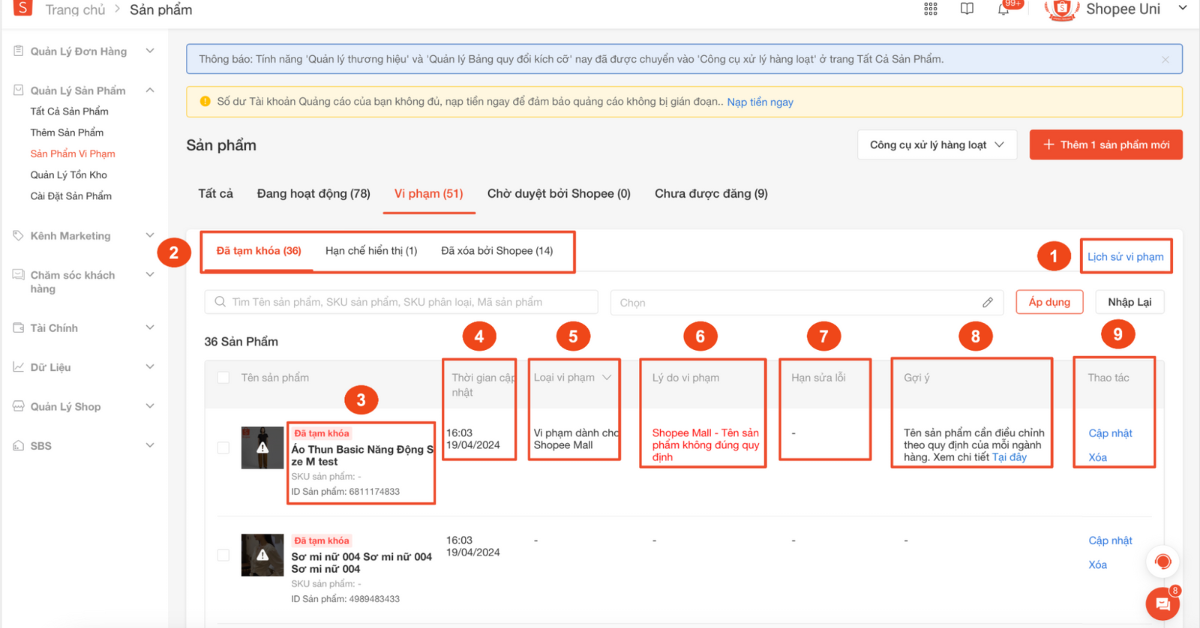Screen dimensions: 1200x628
Task: Open the Công cụ xử lý hàng loạt dropdown
Action: pyautogui.click(x=937, y=145)
